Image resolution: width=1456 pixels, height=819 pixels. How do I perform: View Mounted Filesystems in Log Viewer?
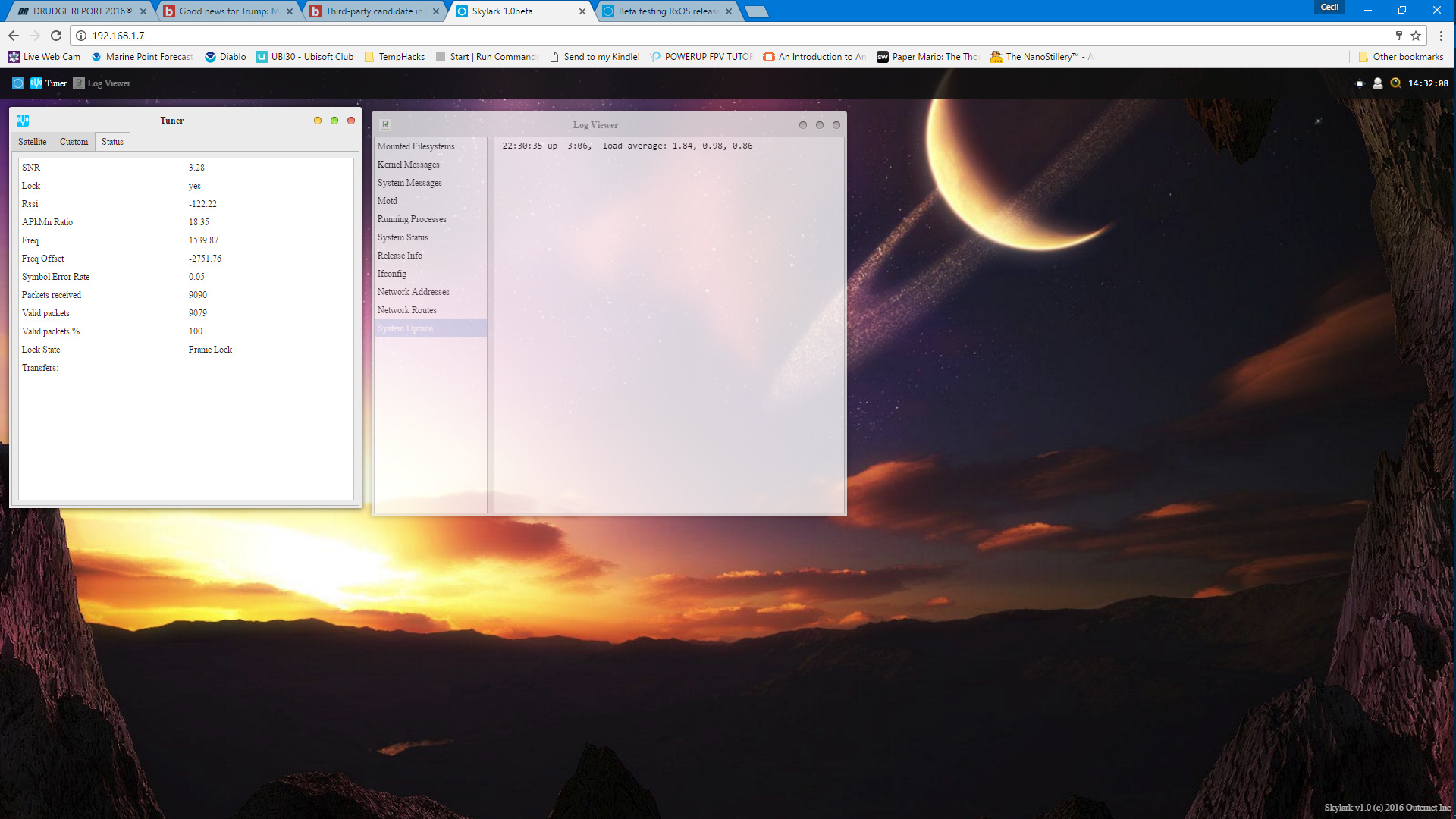click(x=416, y=146)
